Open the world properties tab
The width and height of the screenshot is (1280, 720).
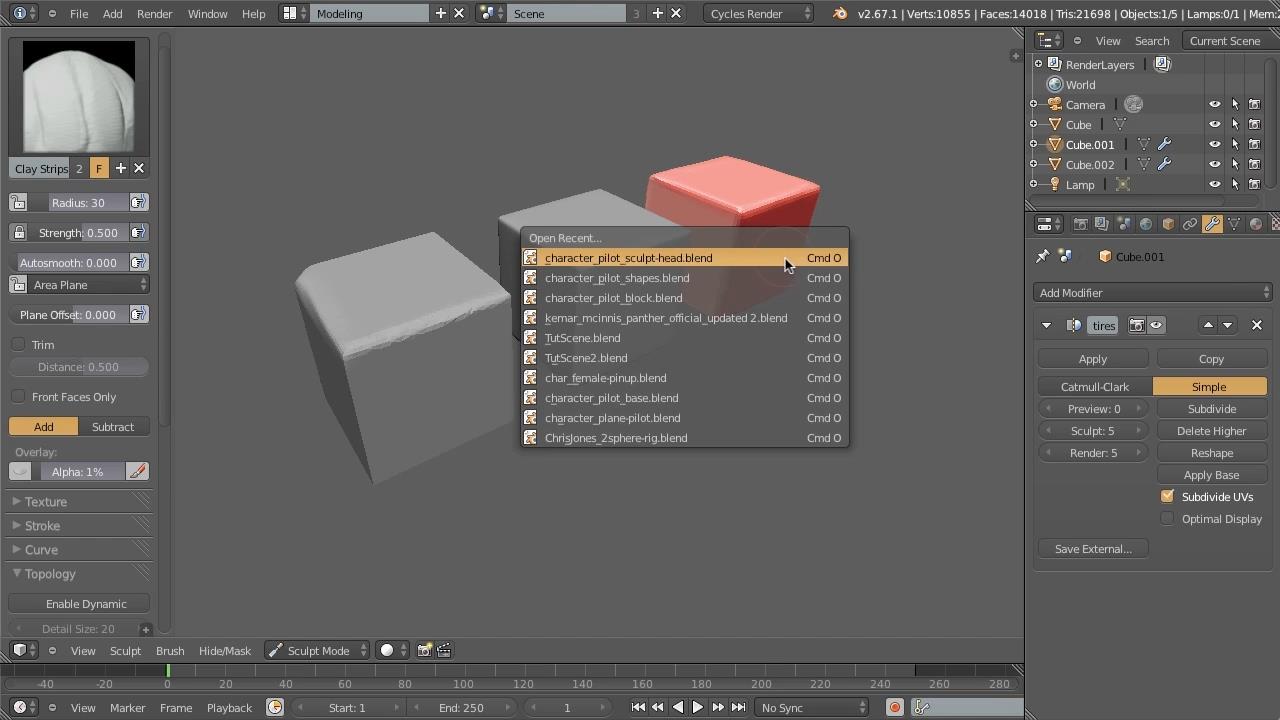[x=1146, y=224]
